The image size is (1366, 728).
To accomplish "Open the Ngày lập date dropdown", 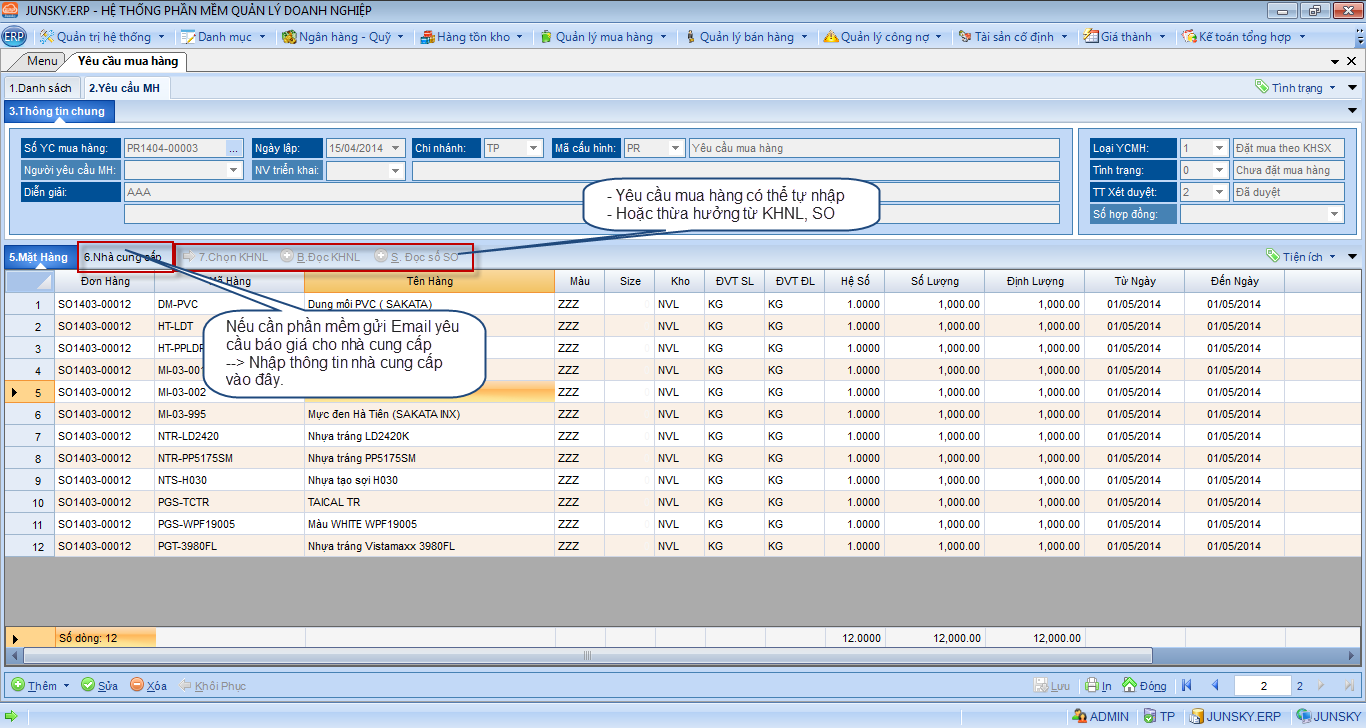I will [x=396, y=148].
